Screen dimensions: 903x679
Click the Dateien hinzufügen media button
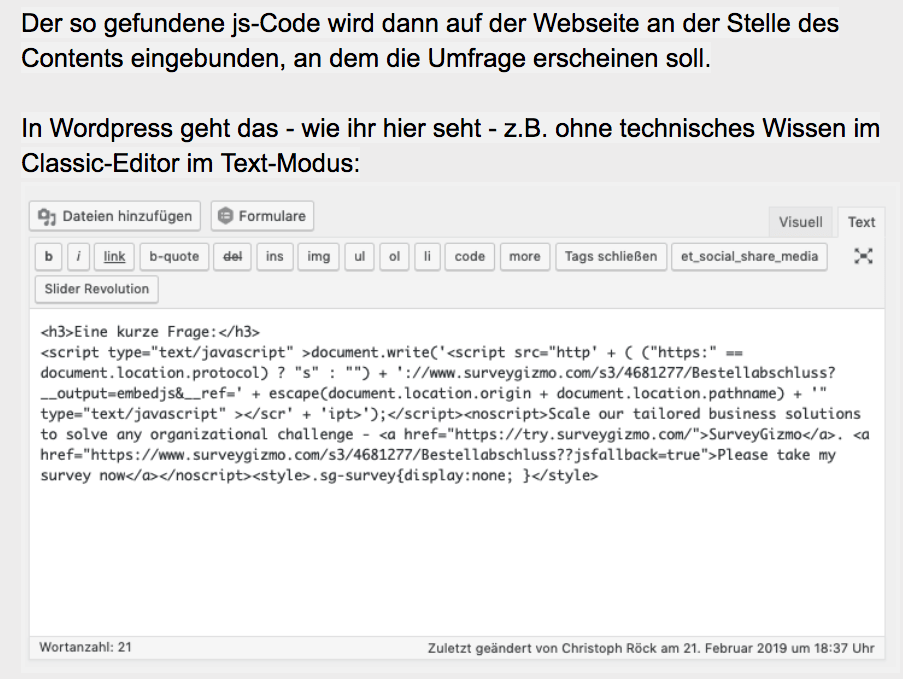pyautogui.click(x=116, y=216)
